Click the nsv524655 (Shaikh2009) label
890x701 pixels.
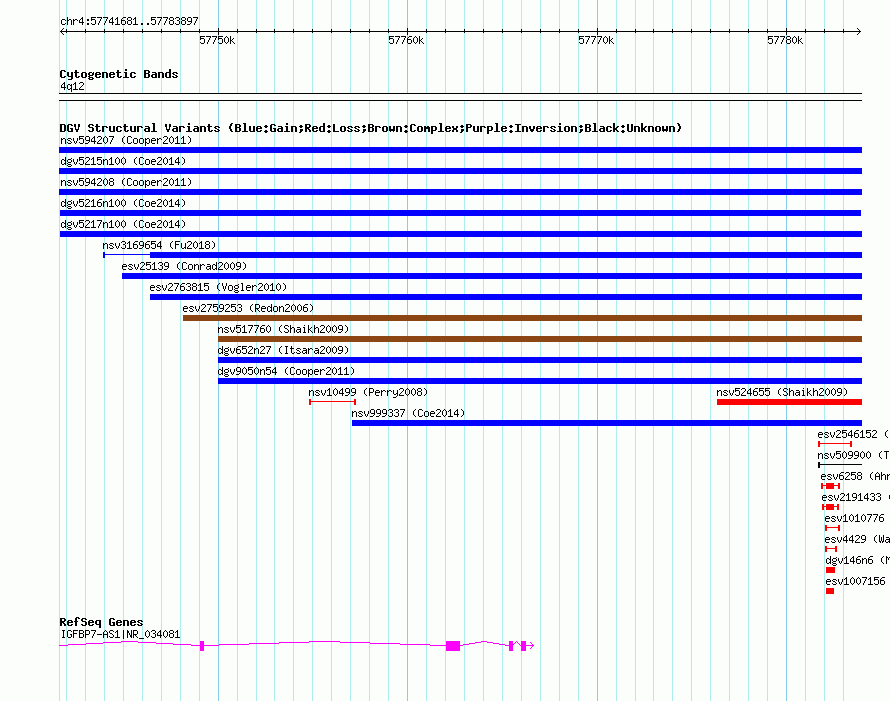tap(782, 392)
